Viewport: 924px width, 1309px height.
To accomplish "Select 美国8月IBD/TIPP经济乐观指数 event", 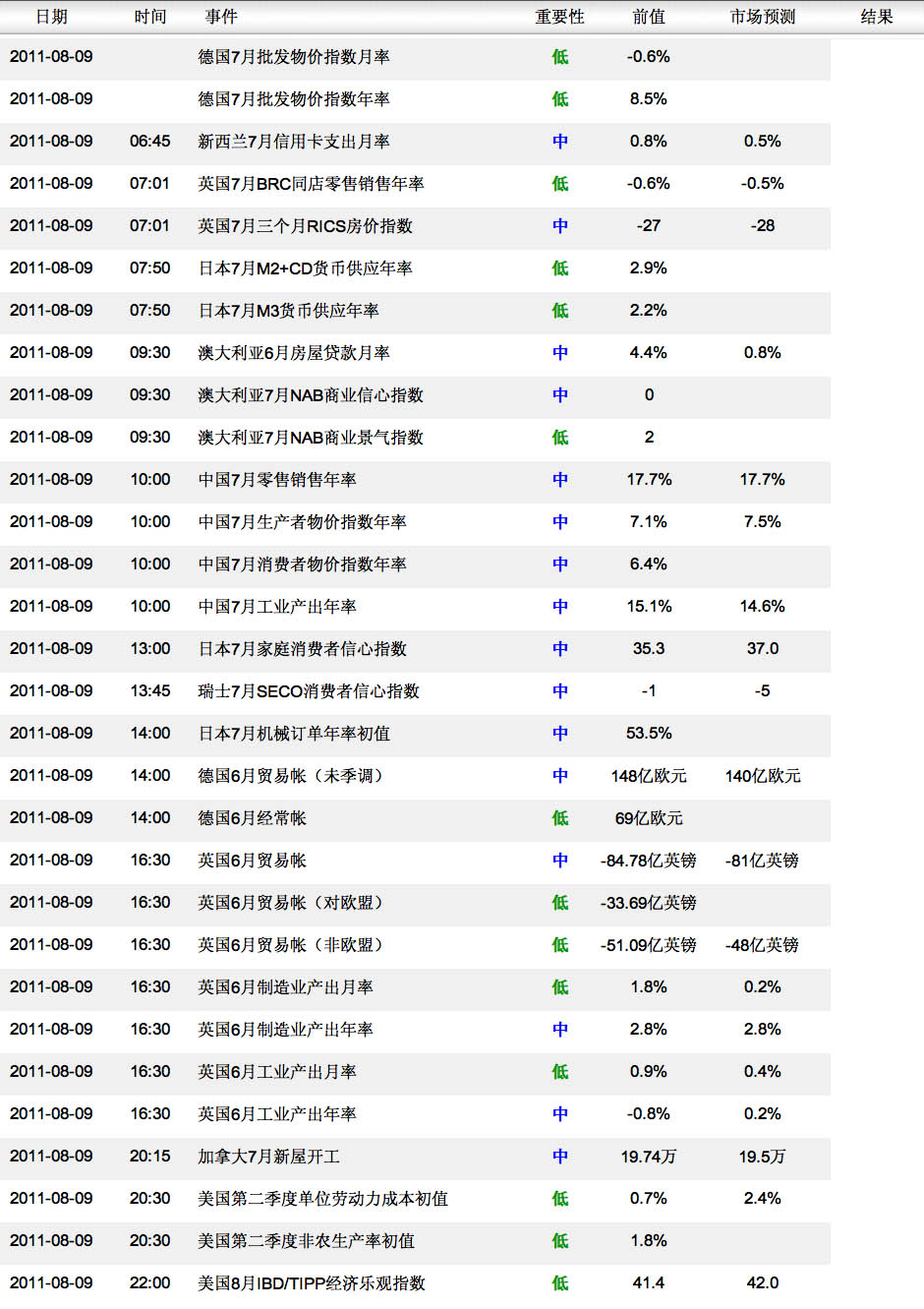I will (x=312, y=1283).
